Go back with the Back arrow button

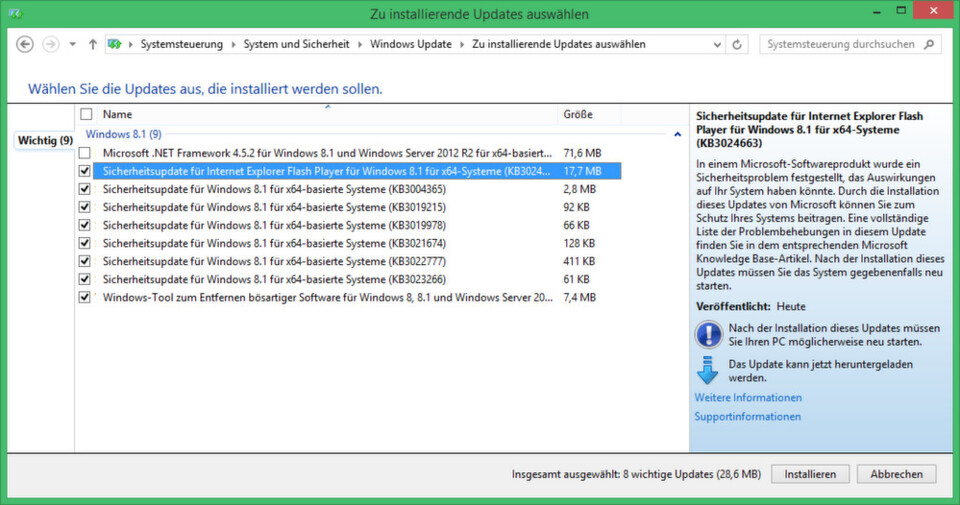click(24, 44)
